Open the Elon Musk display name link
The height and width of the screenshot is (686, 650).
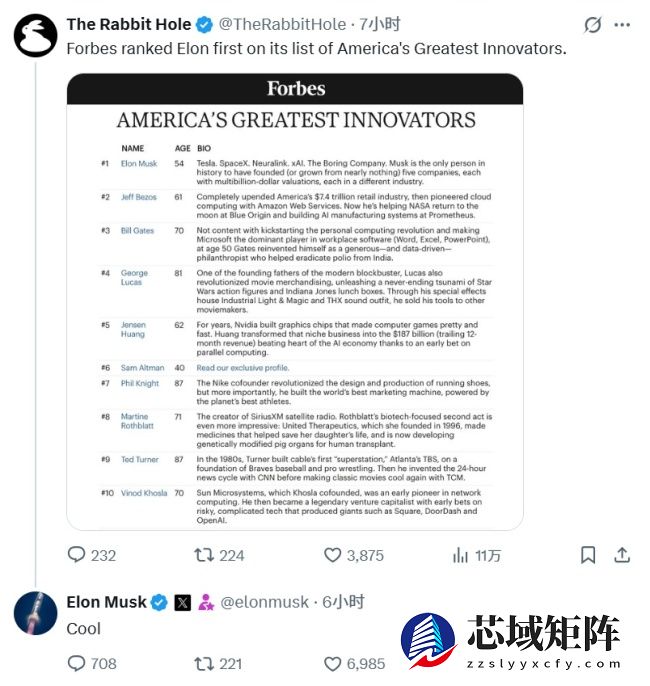click(x=106, y=602)
